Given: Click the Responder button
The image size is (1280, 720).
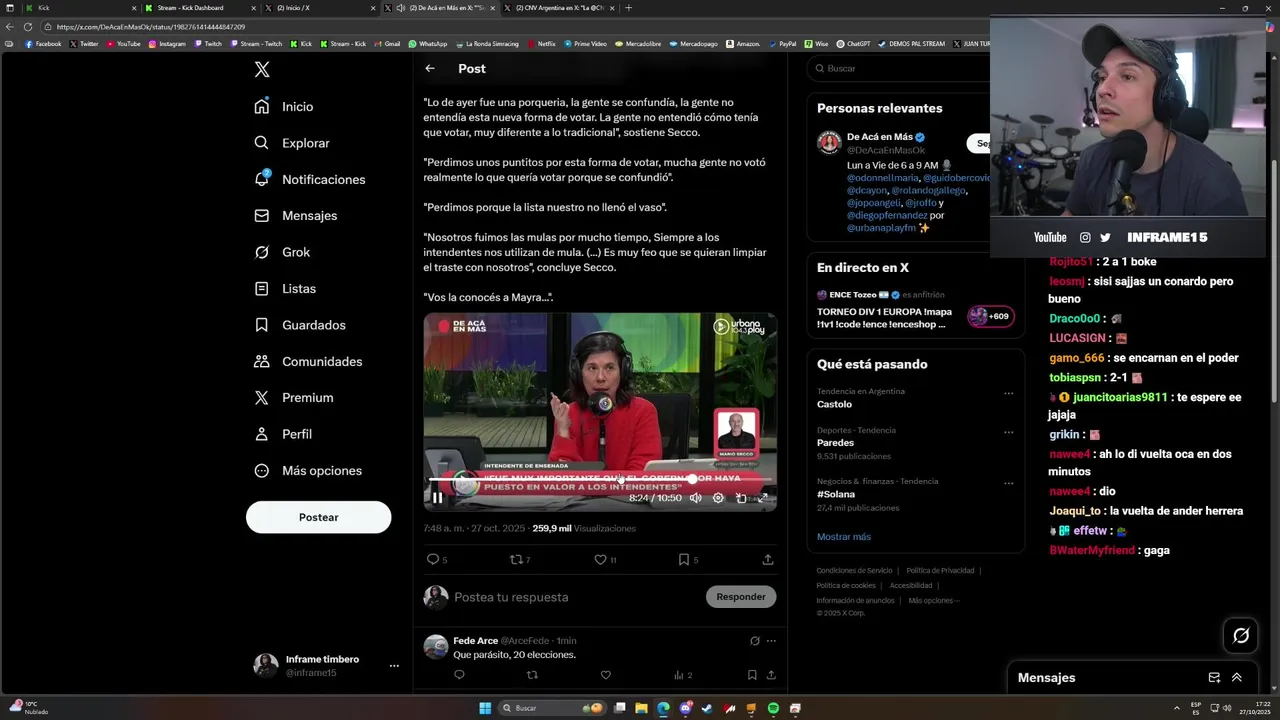Looking at the screenshot, I should (741, 597).
